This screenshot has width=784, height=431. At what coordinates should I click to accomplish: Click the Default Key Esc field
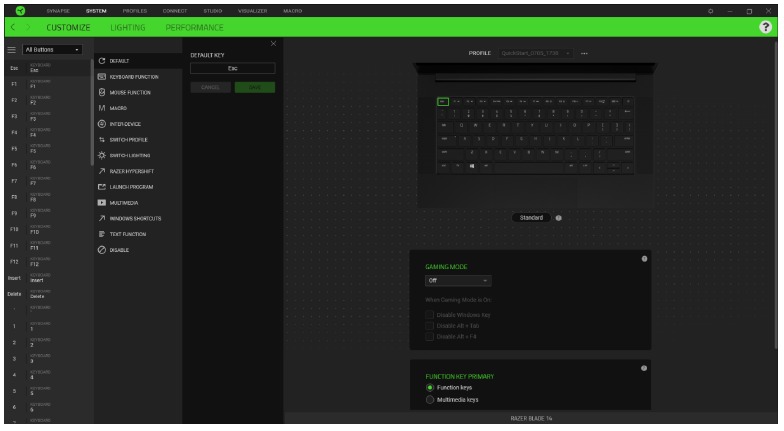[232, 68]
